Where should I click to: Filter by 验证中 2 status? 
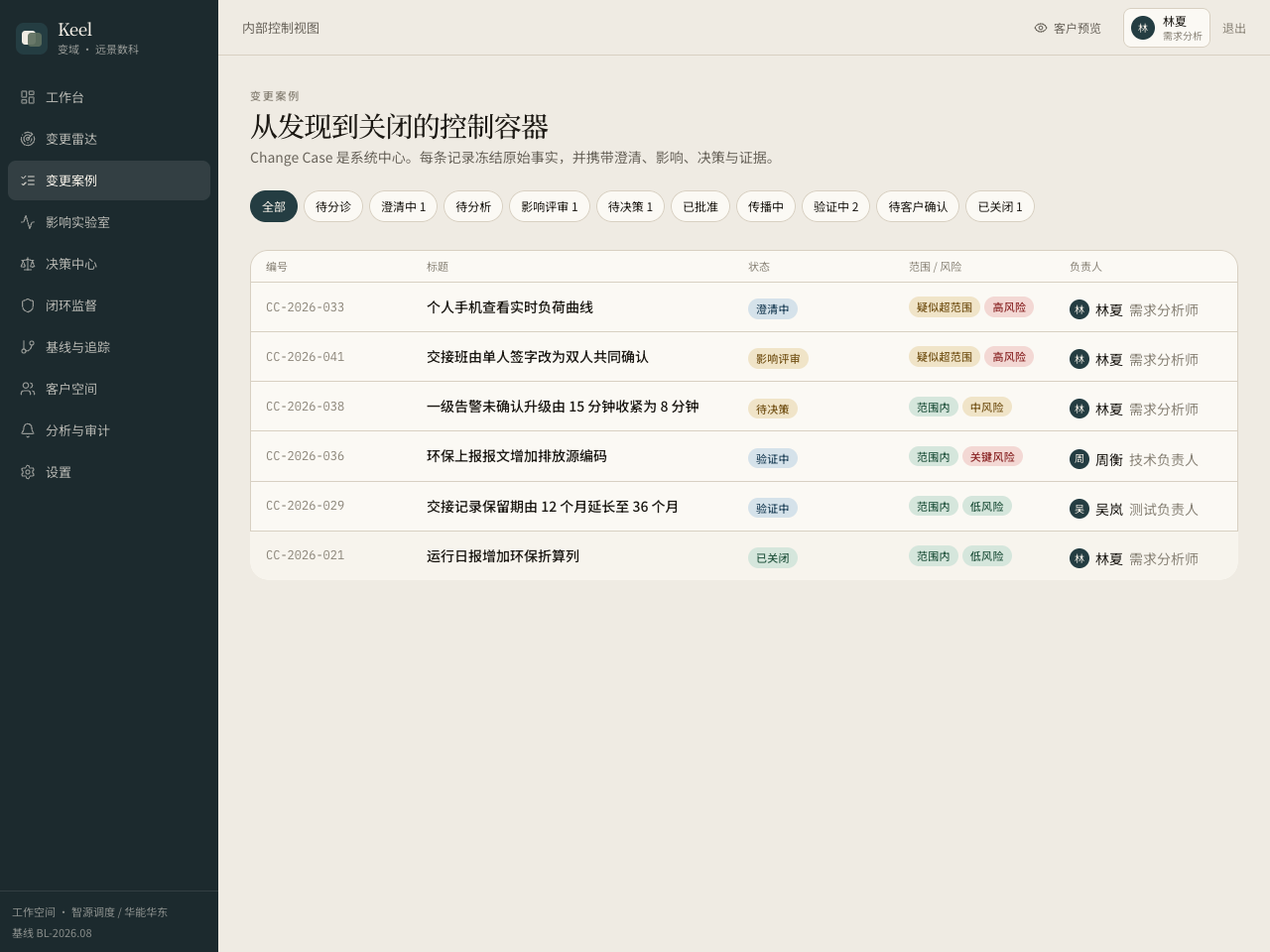836,206
